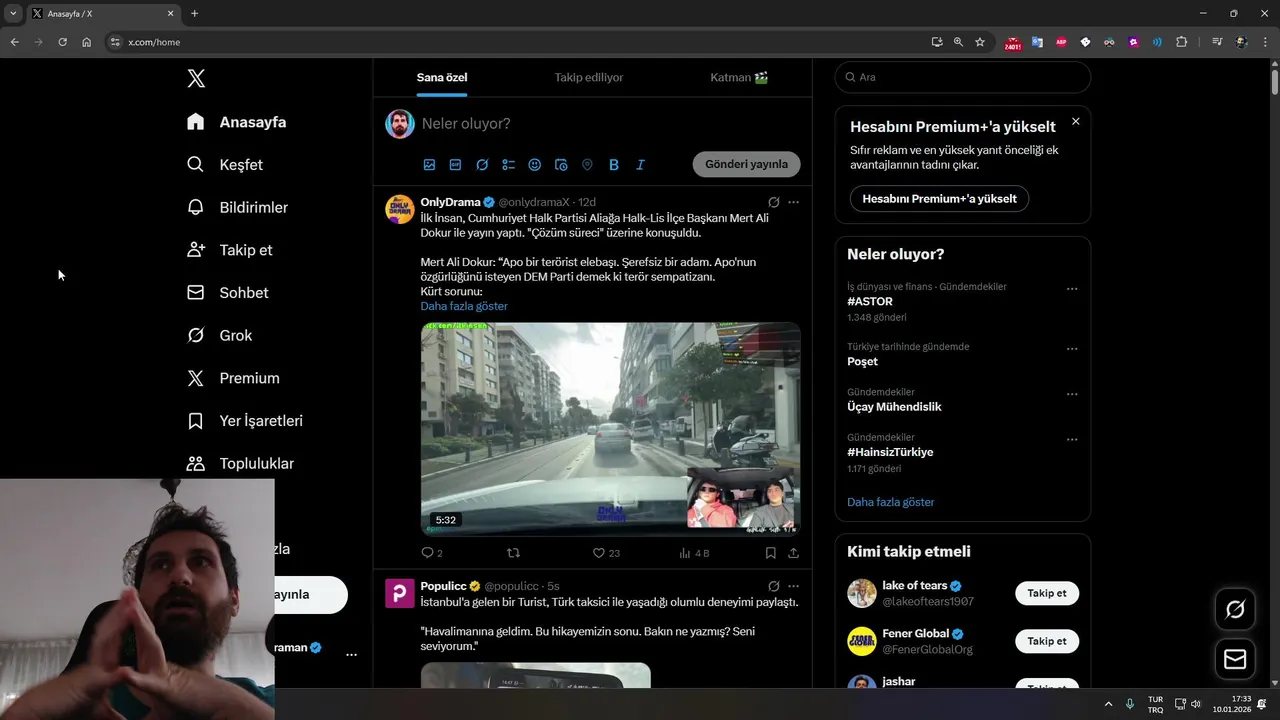Click Daha fazla göster under trends

point(891,502)
